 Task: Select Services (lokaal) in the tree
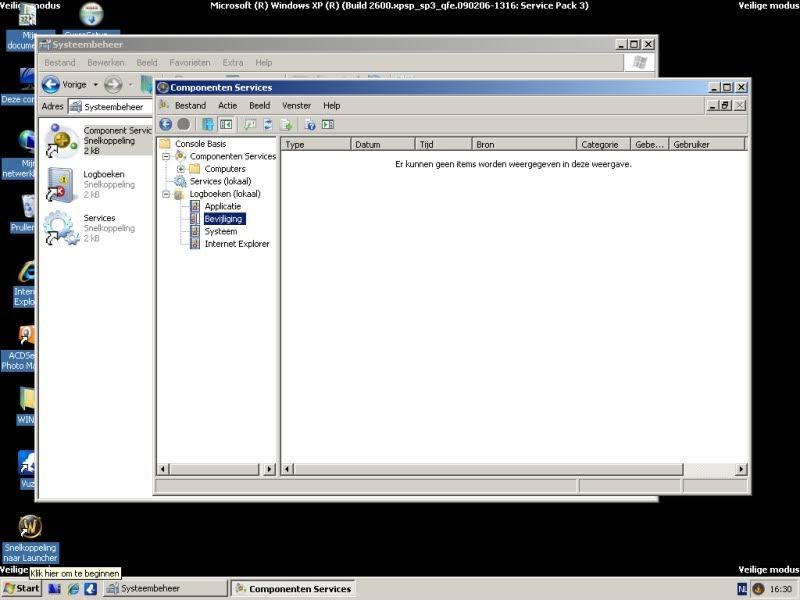click(x=220, y=181)
